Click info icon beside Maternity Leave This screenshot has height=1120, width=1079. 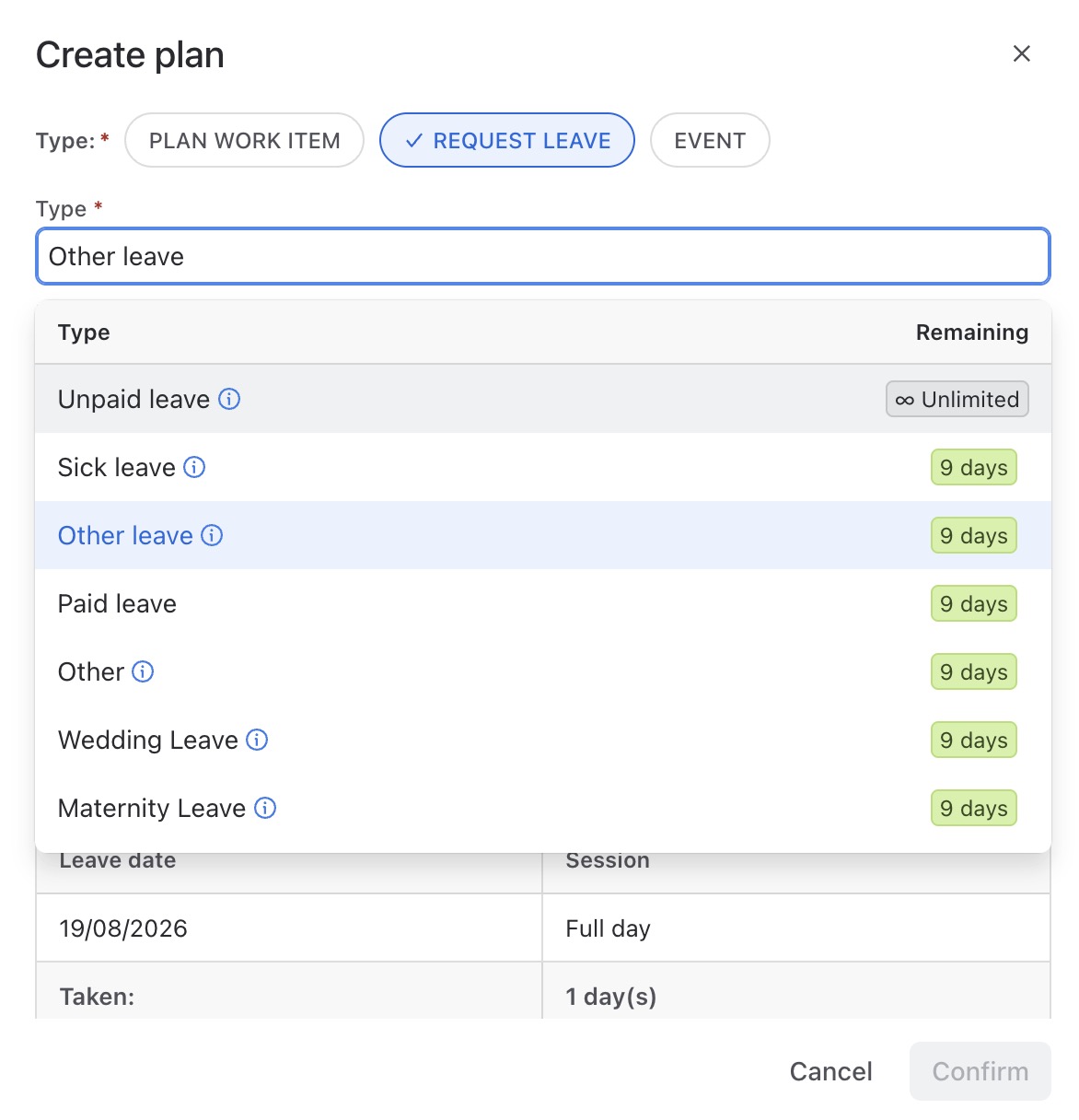click(265, 808)
